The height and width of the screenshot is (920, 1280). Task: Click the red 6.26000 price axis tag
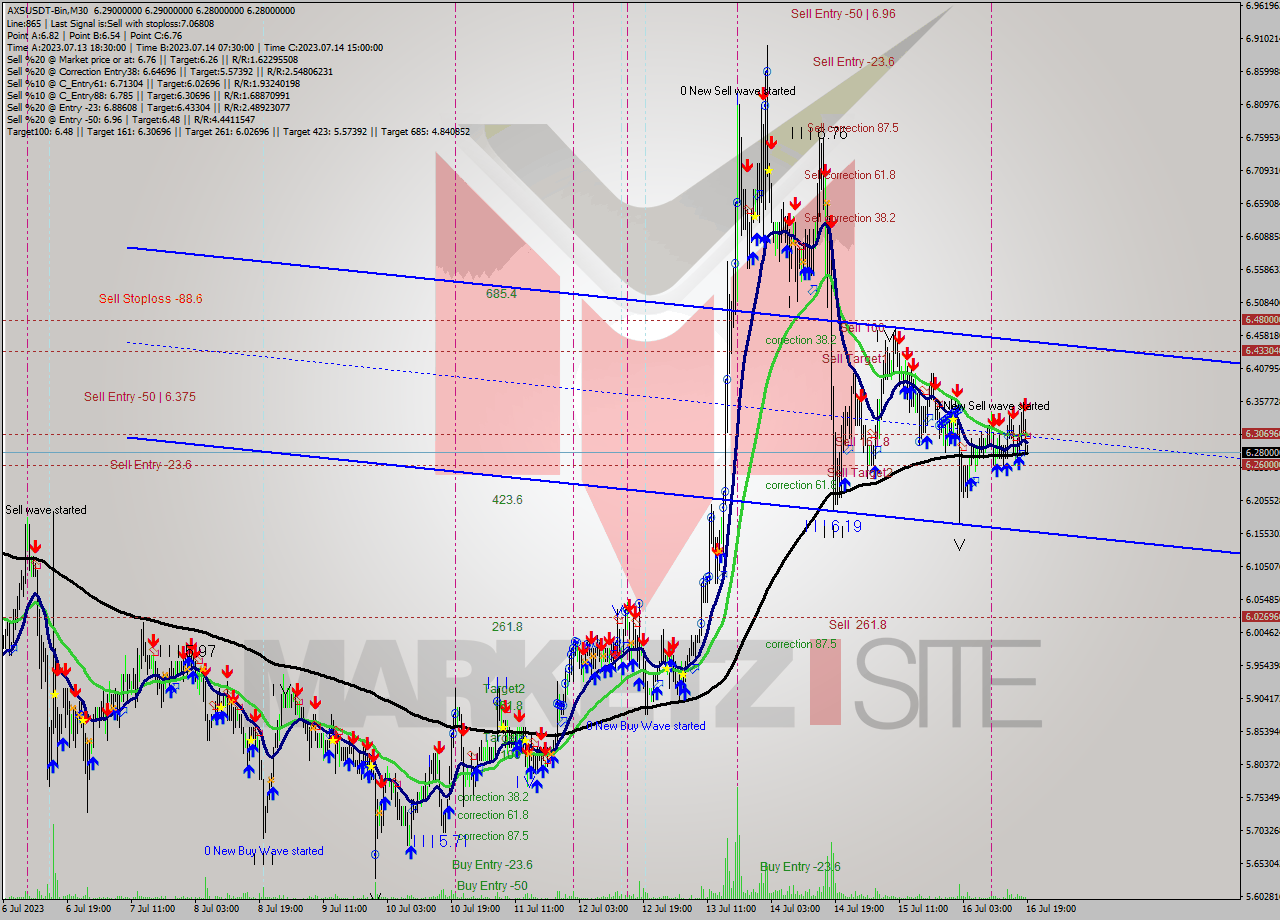click(1260, 465)
